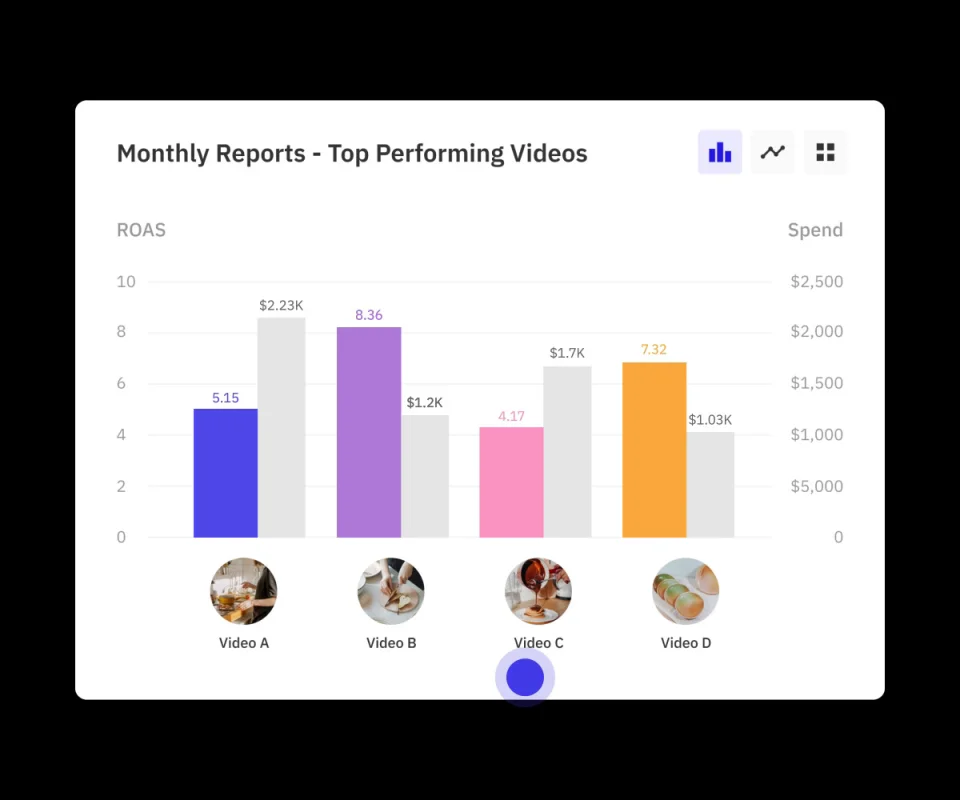Click the pink Video C ROAS bar
960x800 pixels.
[511, 482]
